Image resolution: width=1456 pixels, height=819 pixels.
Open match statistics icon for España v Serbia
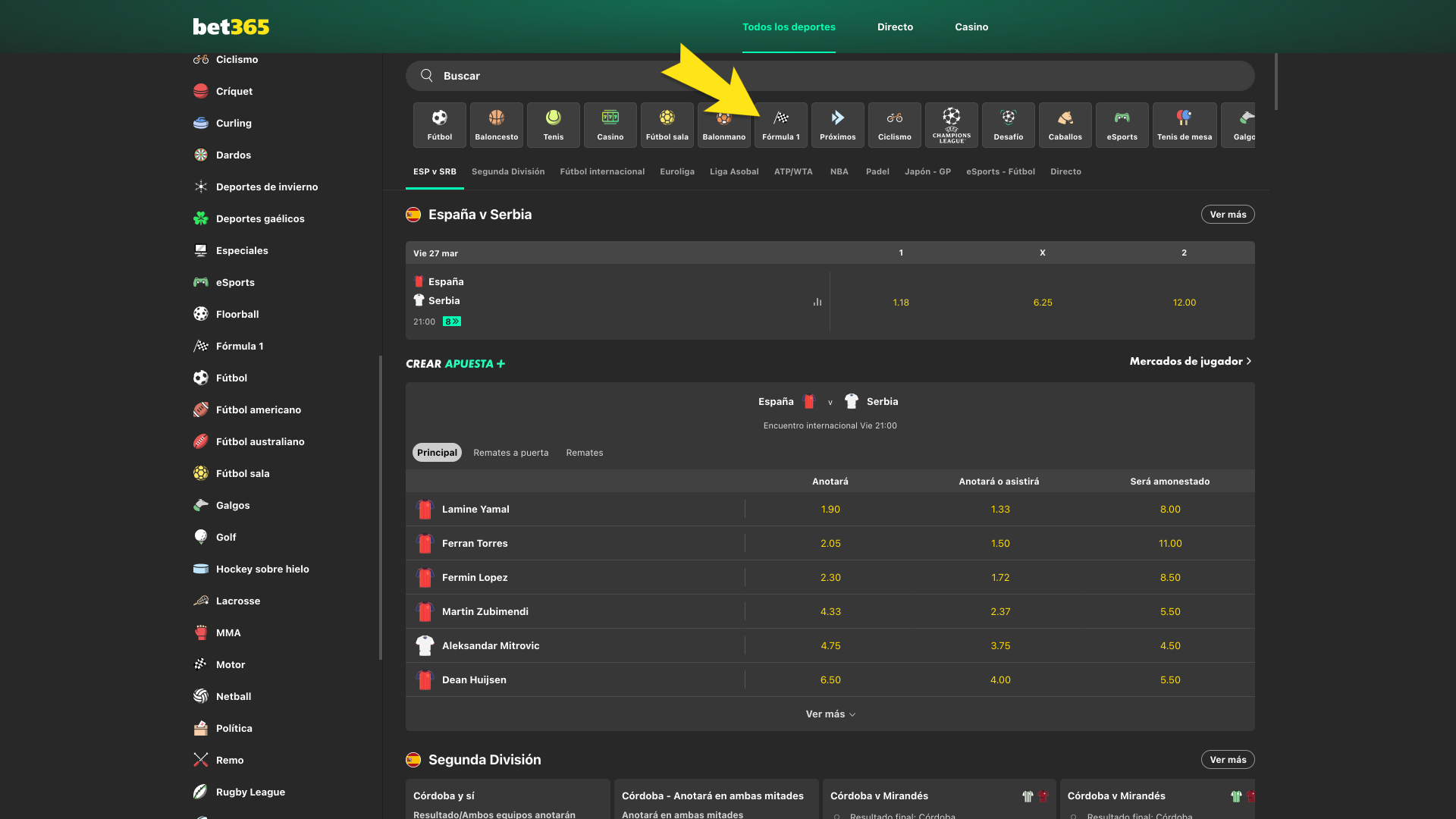coord(817,302)
